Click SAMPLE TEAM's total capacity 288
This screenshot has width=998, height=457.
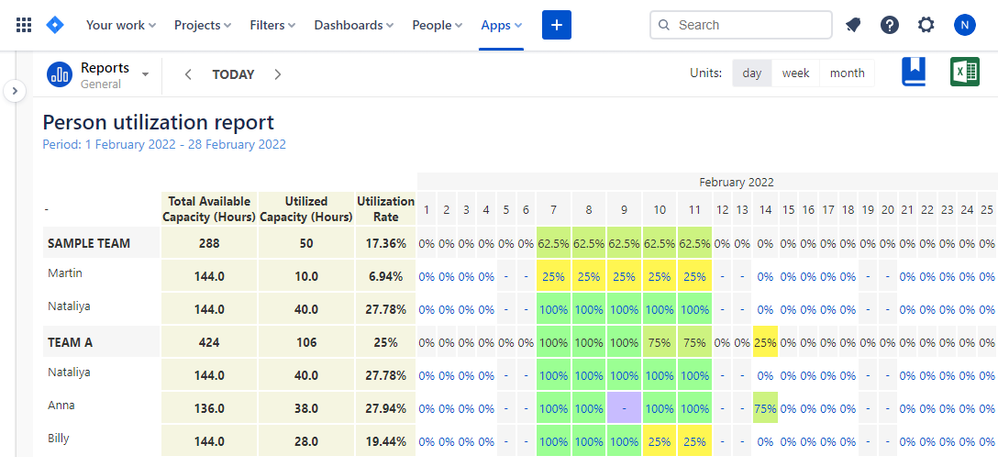click(209, 243)
